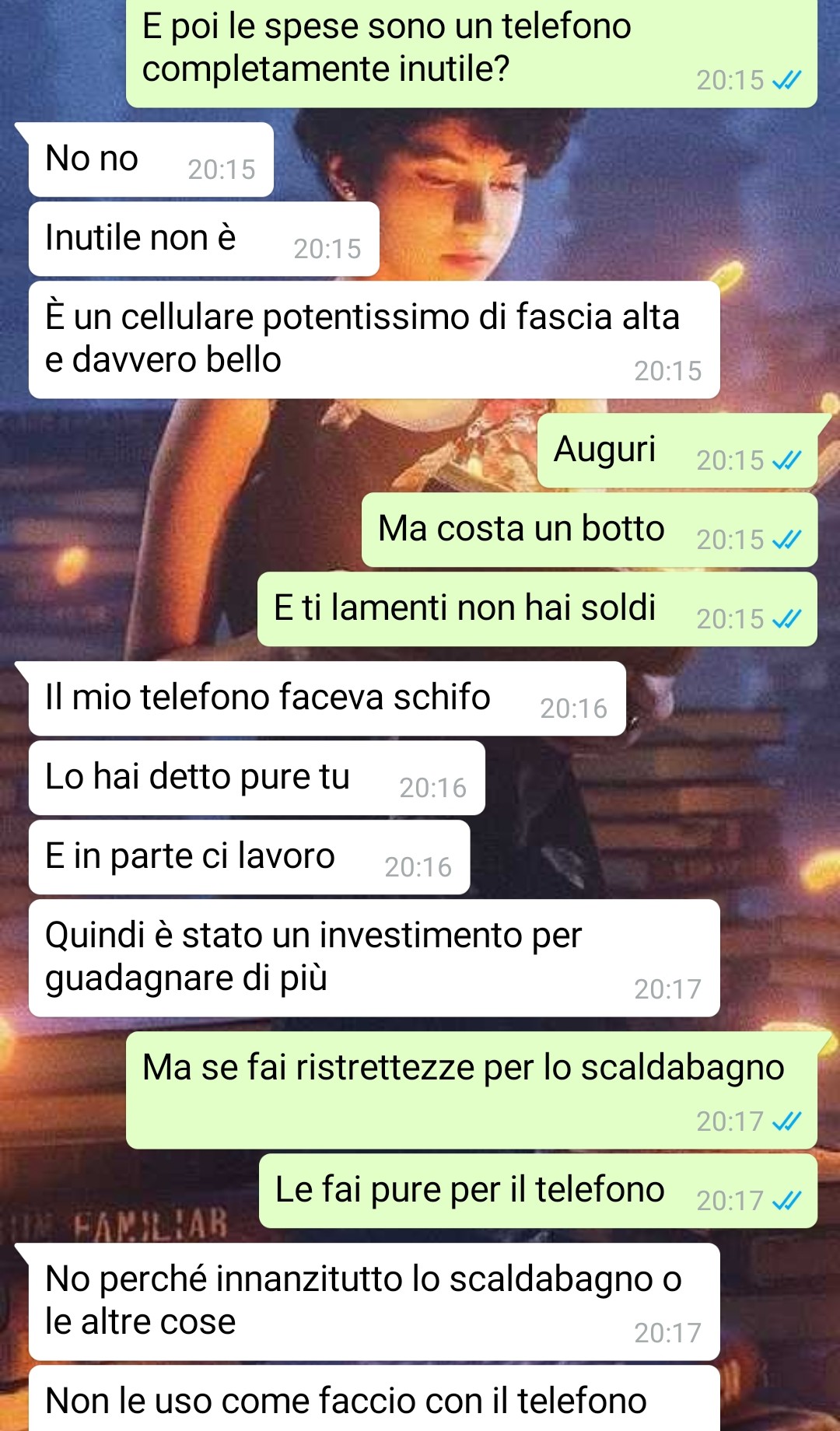Tap the read ticks on 'Le fai pure per il telefono'
The width and height of the screenshot is (840, 1431).
[786, 1201]
